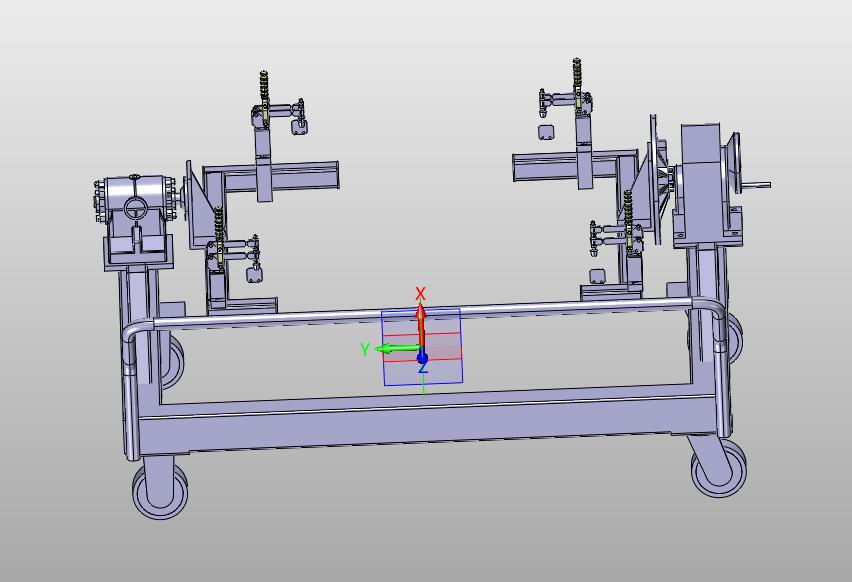Select the green Y axis arrow of the triad
852x582 pixels.
398,348
